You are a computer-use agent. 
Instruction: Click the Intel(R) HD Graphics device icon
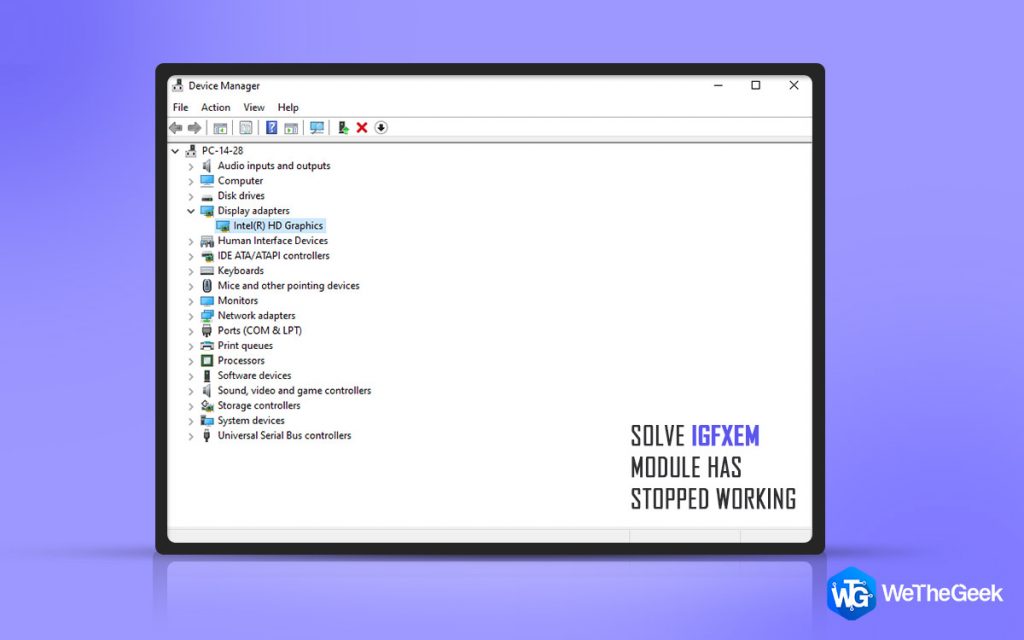pyautogui.click(x=223, y=226)
